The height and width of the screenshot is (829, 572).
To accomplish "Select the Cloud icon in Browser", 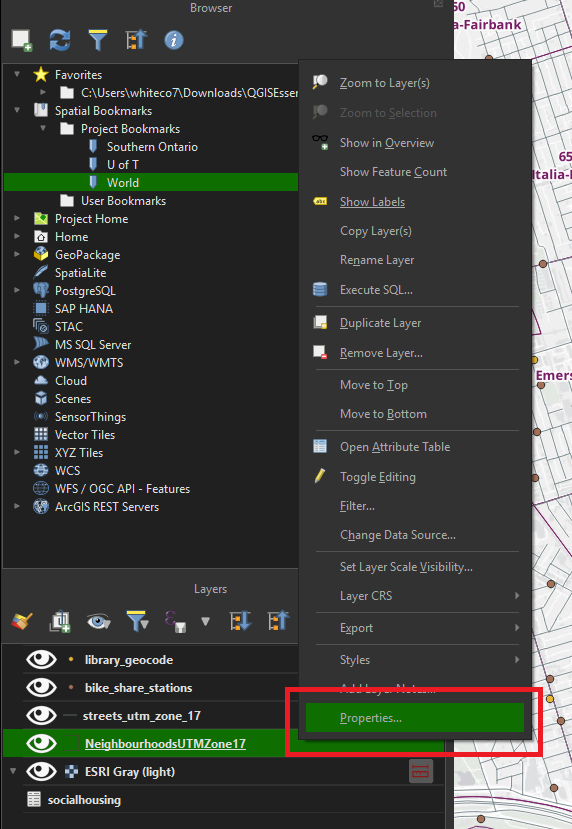I will 41,380.
